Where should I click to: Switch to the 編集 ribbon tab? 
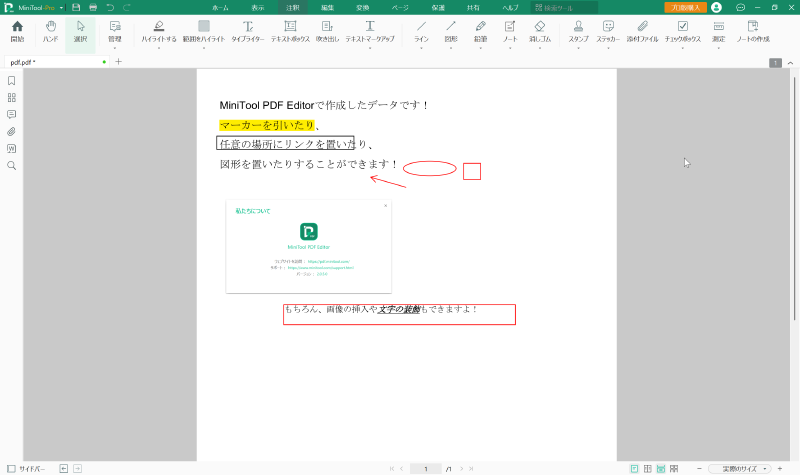[x=328, y=7]
